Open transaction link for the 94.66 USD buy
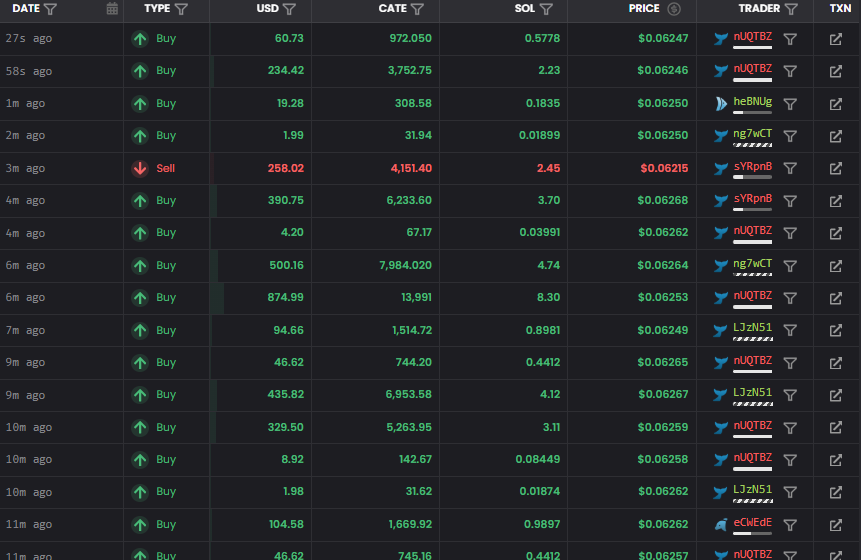Viewport: 861px width, 560px height. coord(836,330)
